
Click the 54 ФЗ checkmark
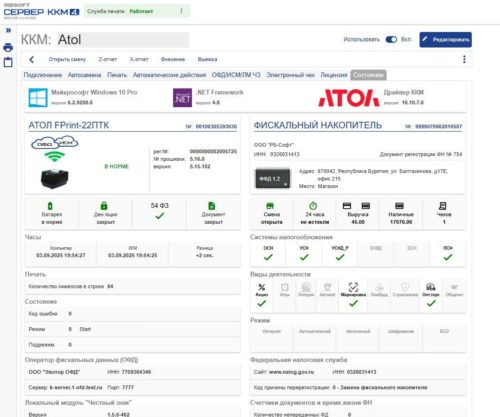pos(160,216)
